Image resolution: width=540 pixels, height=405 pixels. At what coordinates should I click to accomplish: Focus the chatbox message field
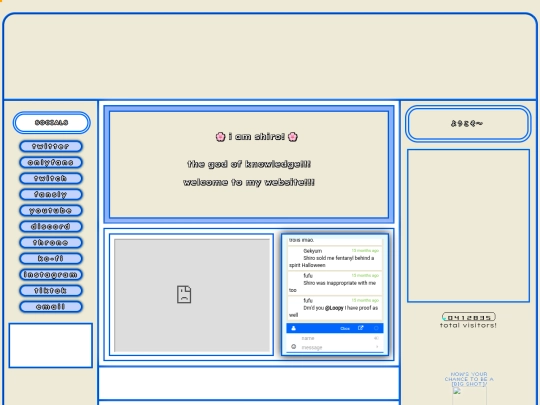335,347
